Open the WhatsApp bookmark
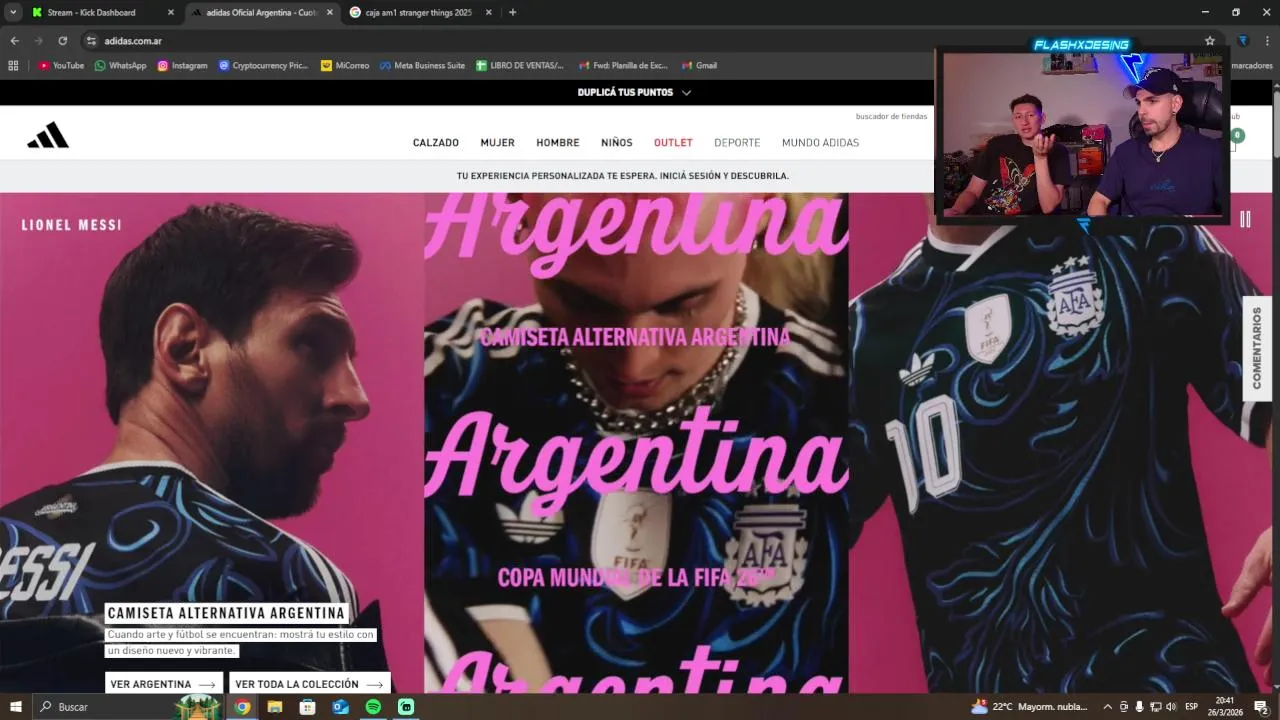Viewport: 1280px width, 720px height. (x=120, y=65)
